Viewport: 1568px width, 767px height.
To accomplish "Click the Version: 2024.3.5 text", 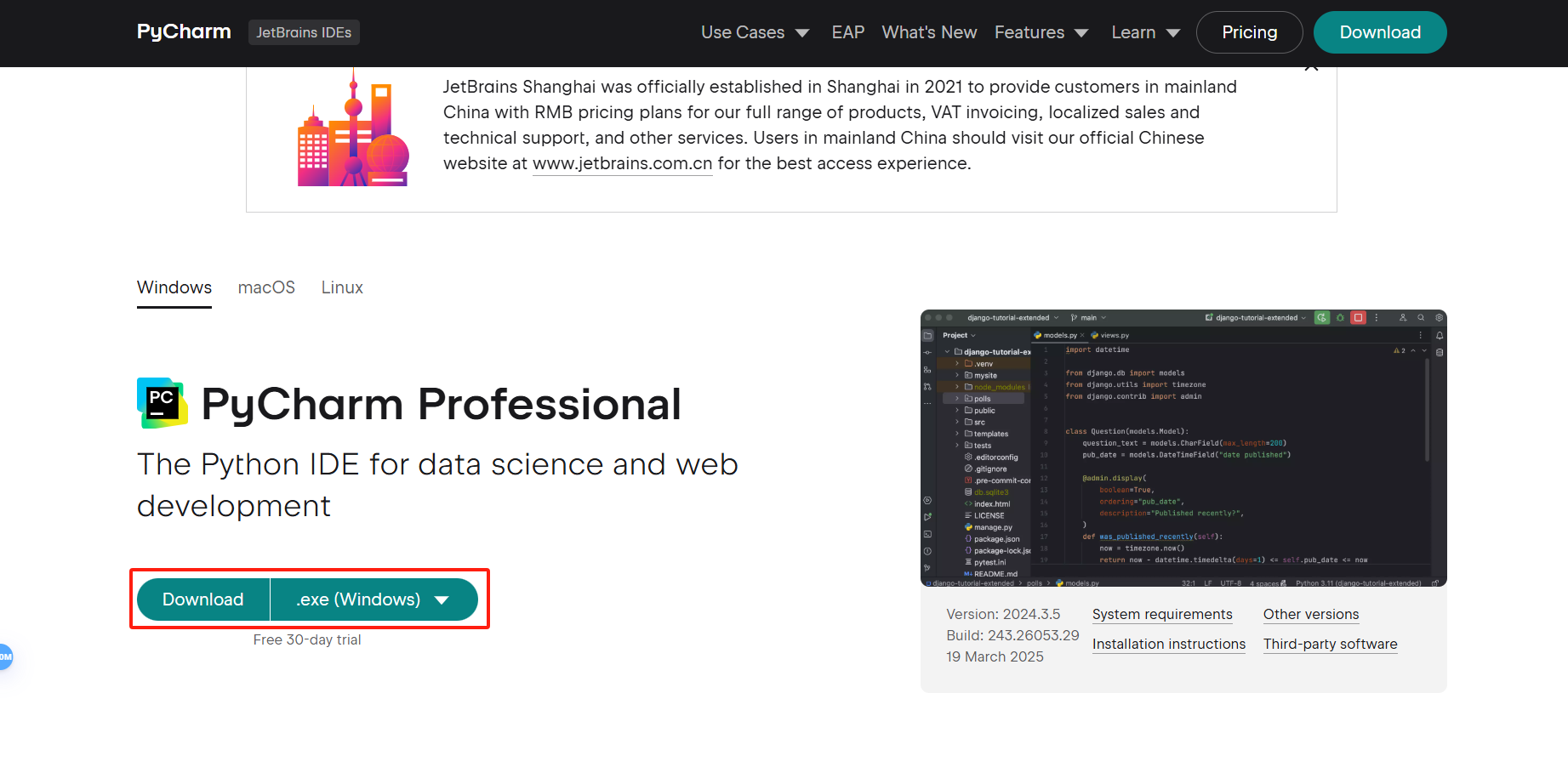I will pyautogui.click(x=1003, y=614).
